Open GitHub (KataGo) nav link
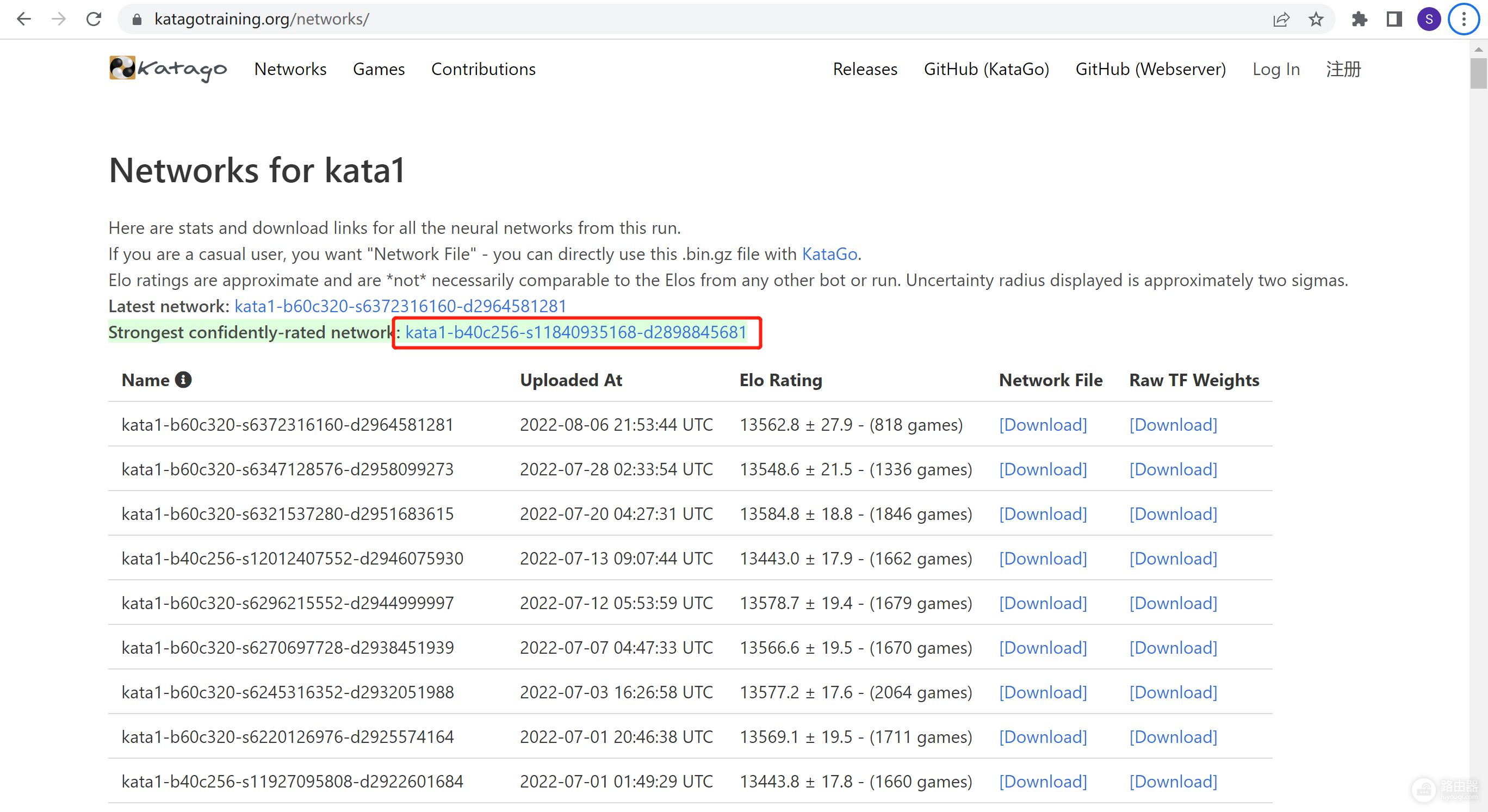Viewport: 1488px width, 812px height. [987, 69]
